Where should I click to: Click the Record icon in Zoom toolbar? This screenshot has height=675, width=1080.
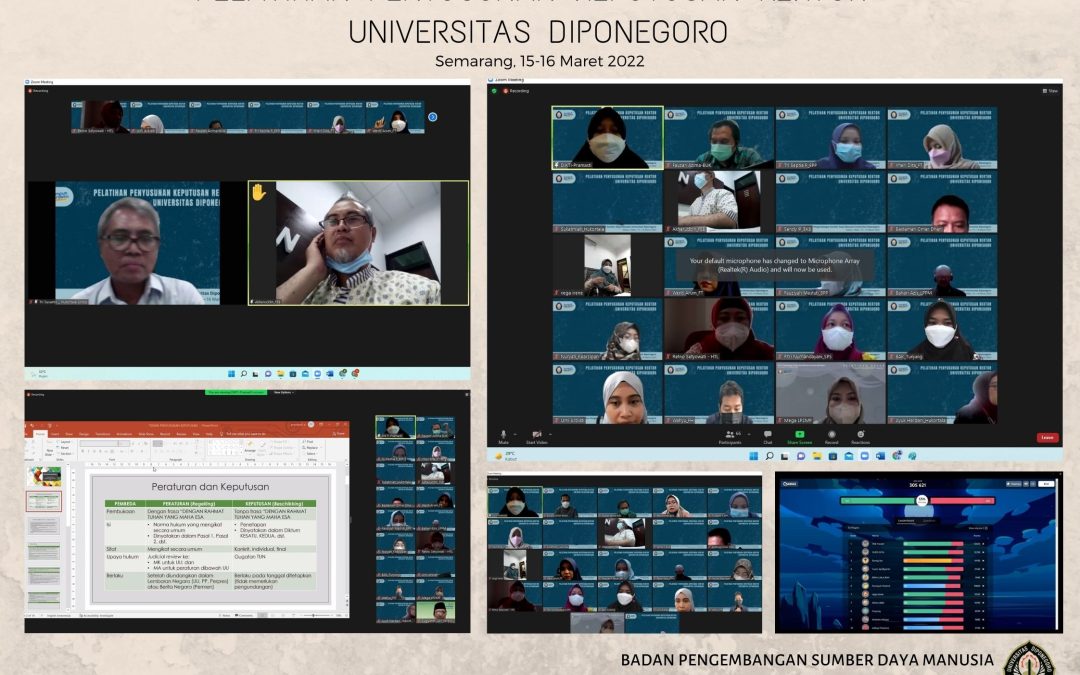pos(831,435)
